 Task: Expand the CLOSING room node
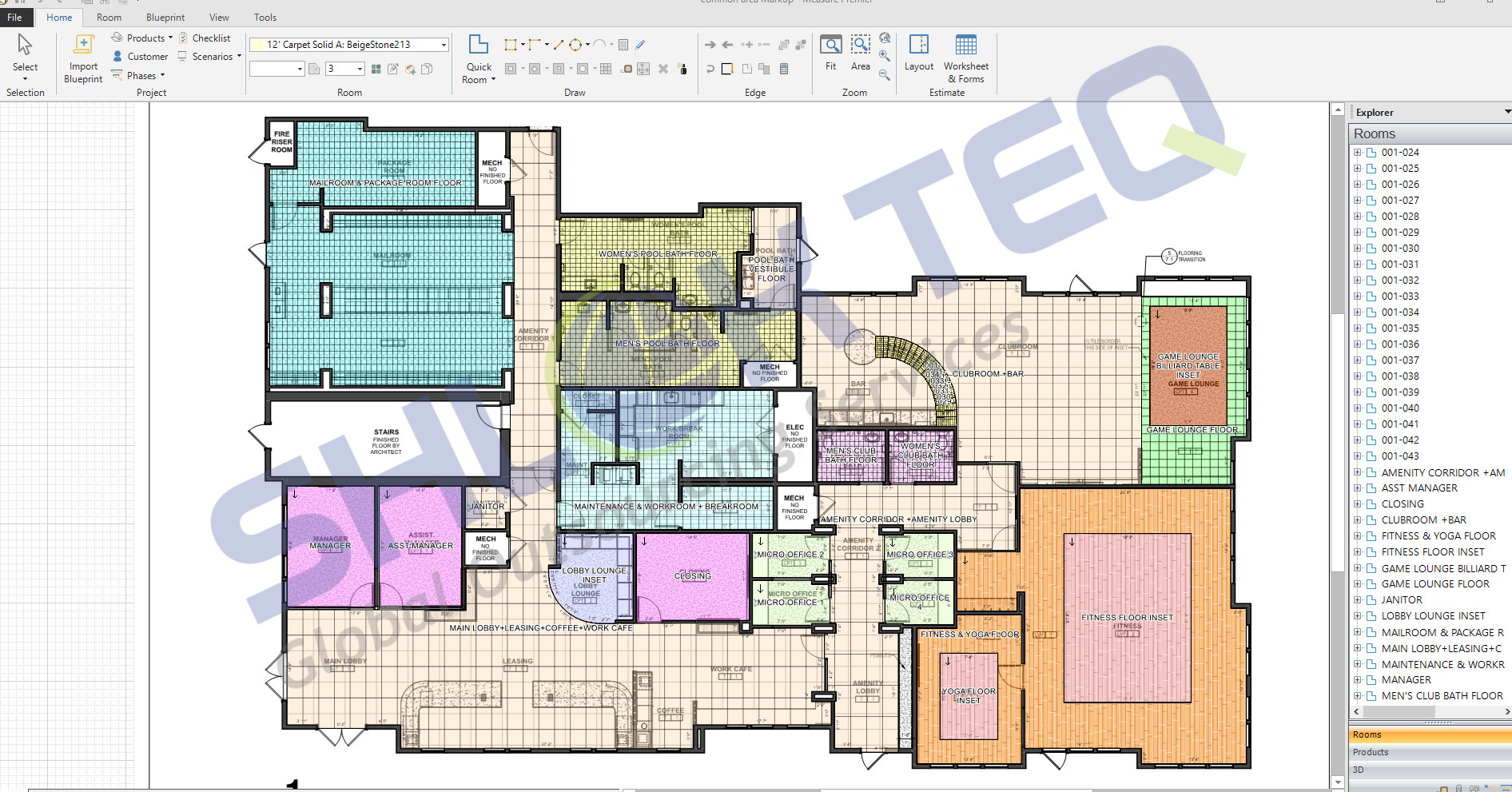1357,504
